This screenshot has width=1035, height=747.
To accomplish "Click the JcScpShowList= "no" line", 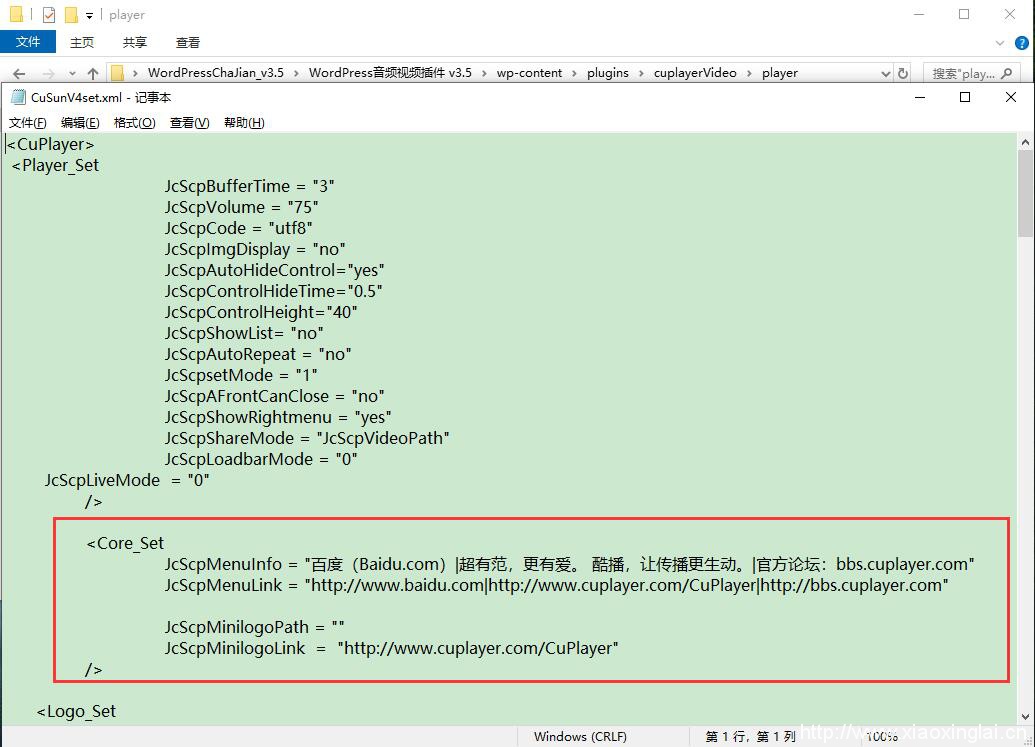I will click(x=244, y=333).
